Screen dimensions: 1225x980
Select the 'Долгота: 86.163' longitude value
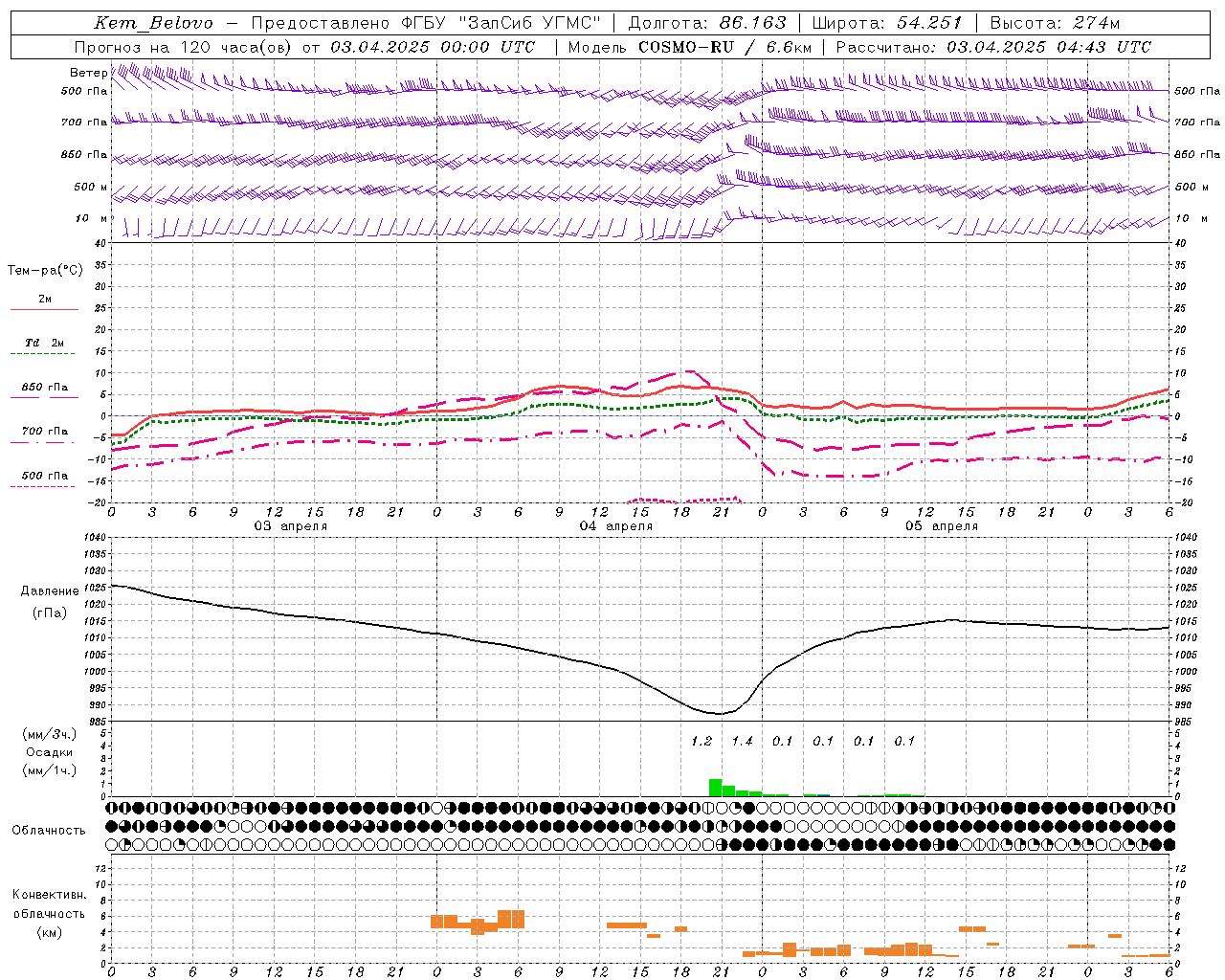(707, 23)
